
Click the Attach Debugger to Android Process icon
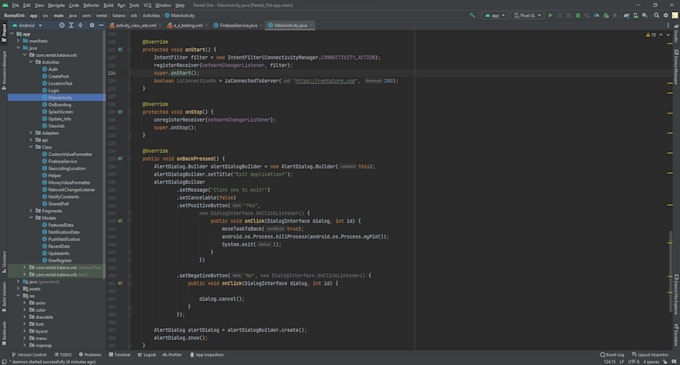click(606, 15)
